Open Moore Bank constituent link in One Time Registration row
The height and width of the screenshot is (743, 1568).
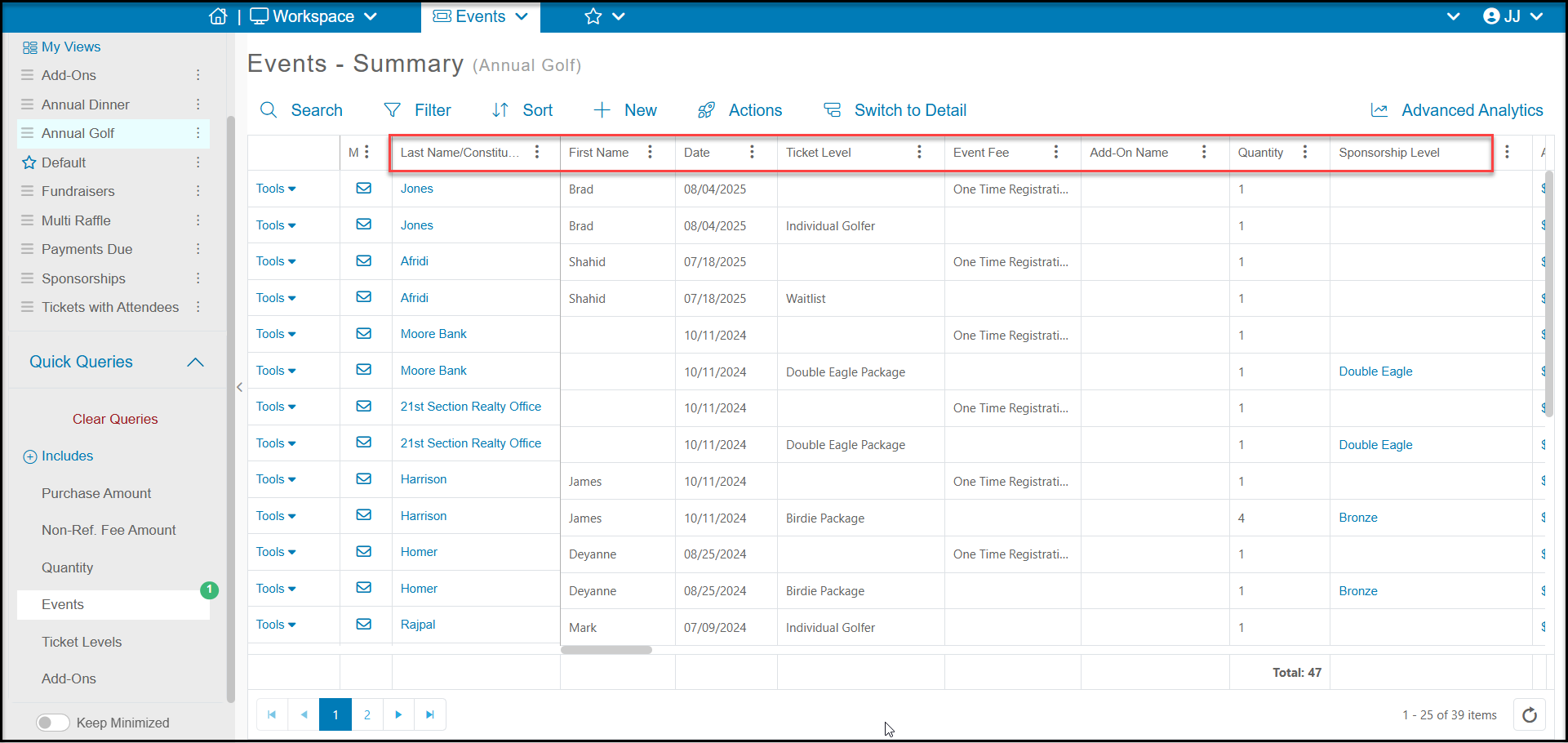click(433, 334)
